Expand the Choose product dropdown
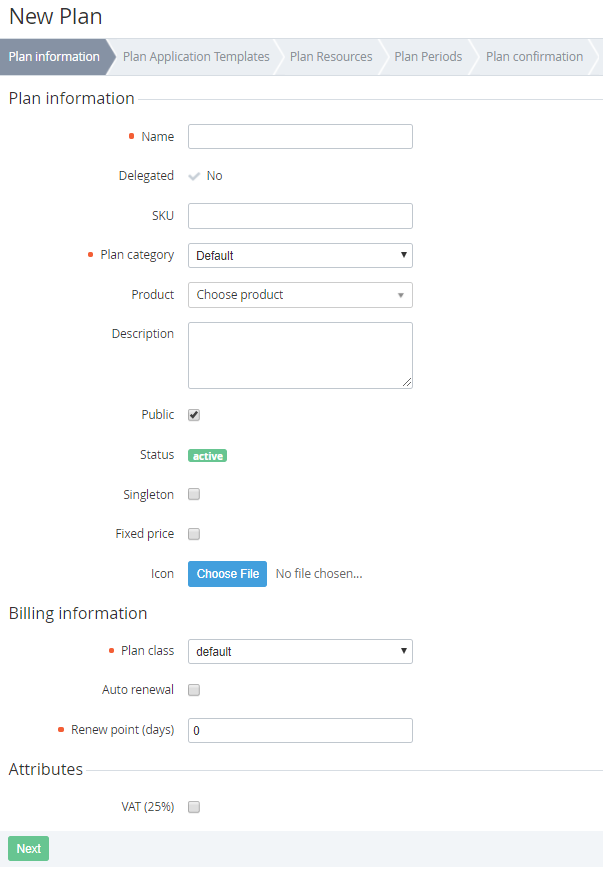Image resolution: width=603 pixels, height=871 pixels. 300,295
